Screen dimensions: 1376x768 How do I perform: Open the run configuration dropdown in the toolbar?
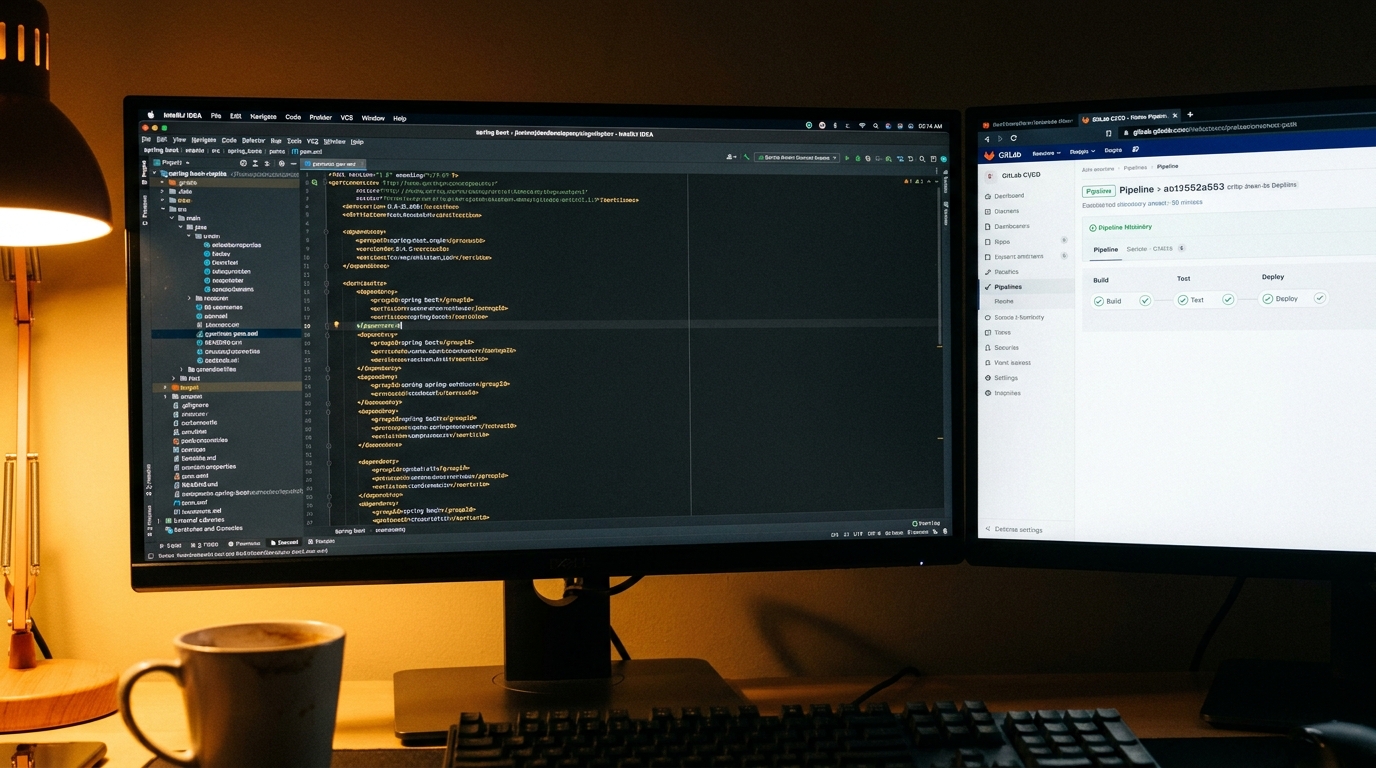click(x=797, y=158)
